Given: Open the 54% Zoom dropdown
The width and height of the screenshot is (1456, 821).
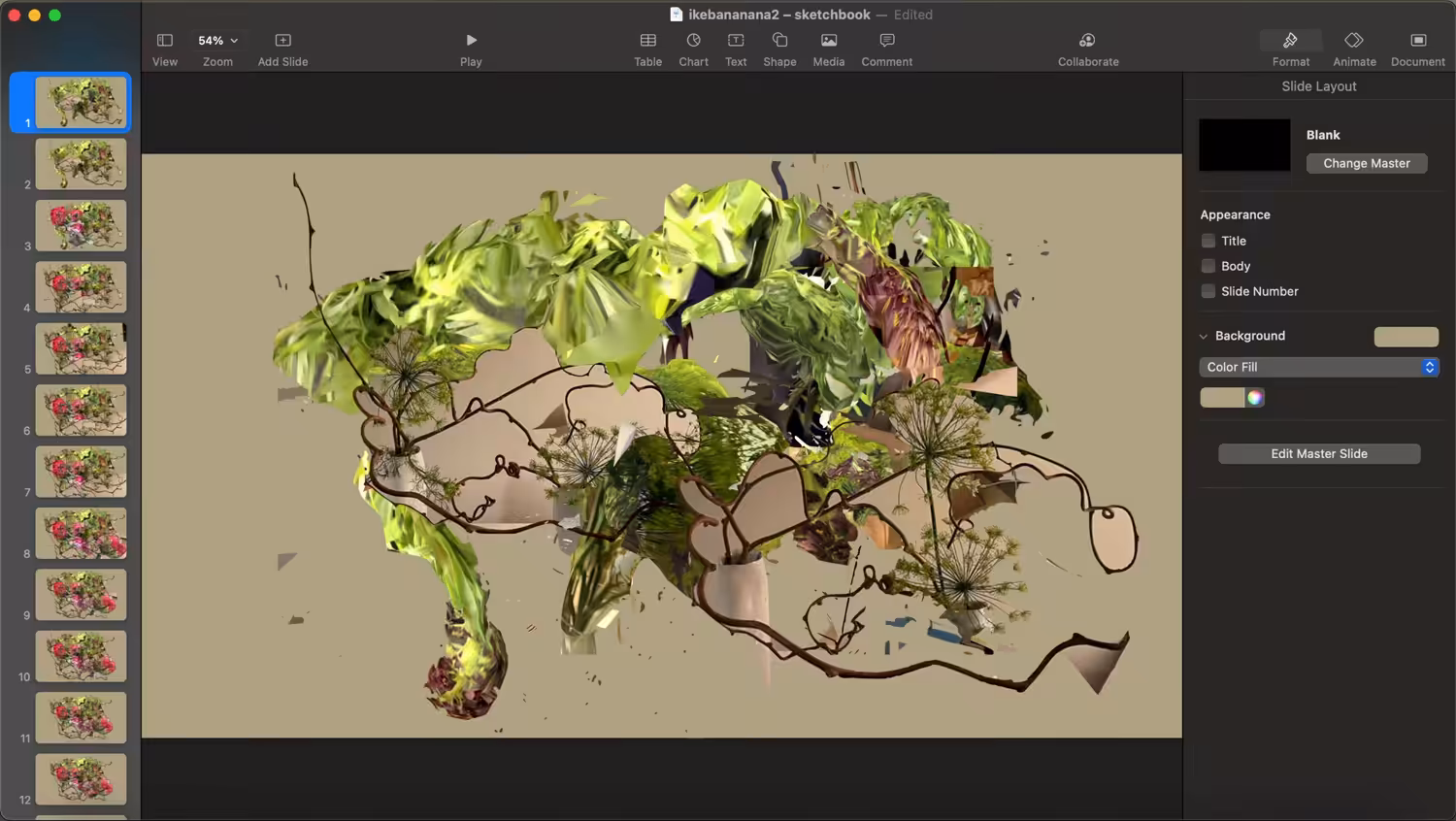Looking at the screenshot, I should click(x=217, y=41).
